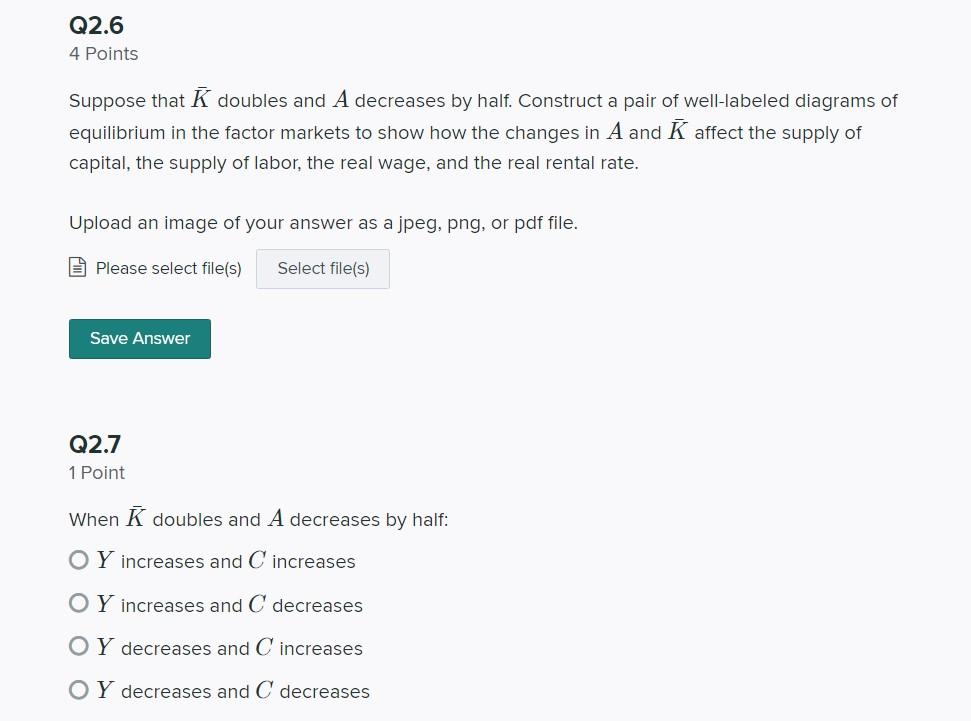Click the Select file(s) upload button
Screen dimensions: 971x721
pos(323,269)
